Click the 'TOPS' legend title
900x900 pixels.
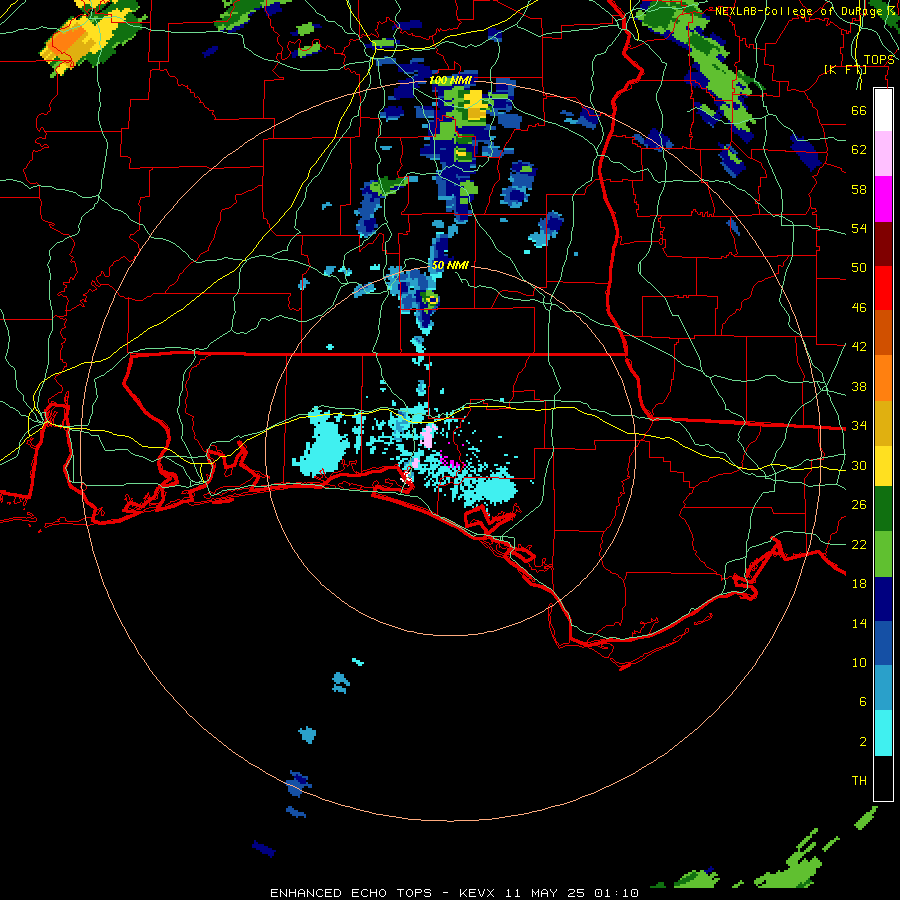coord(879,60)
